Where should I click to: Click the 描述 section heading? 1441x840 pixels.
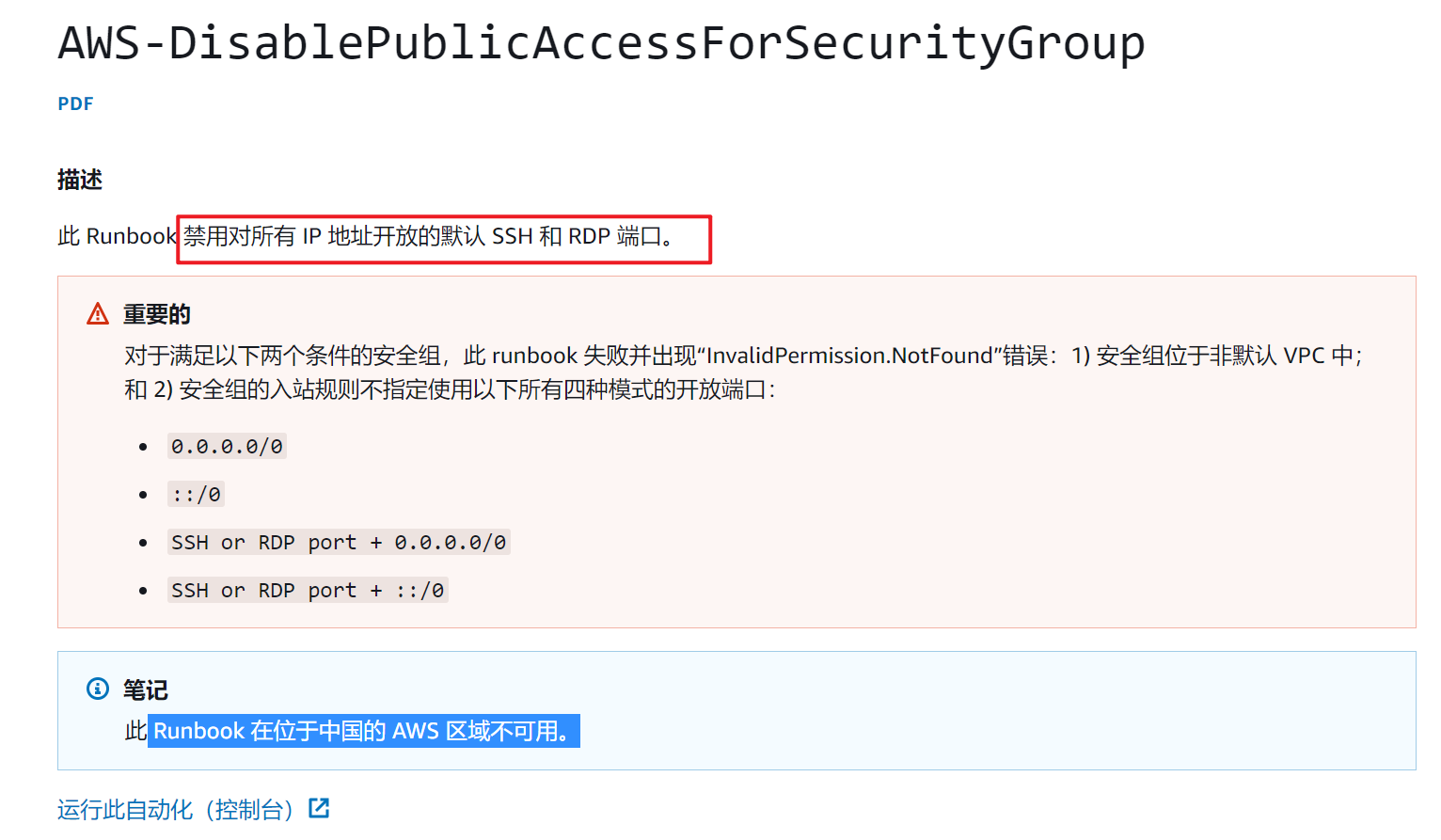(80, 180)
